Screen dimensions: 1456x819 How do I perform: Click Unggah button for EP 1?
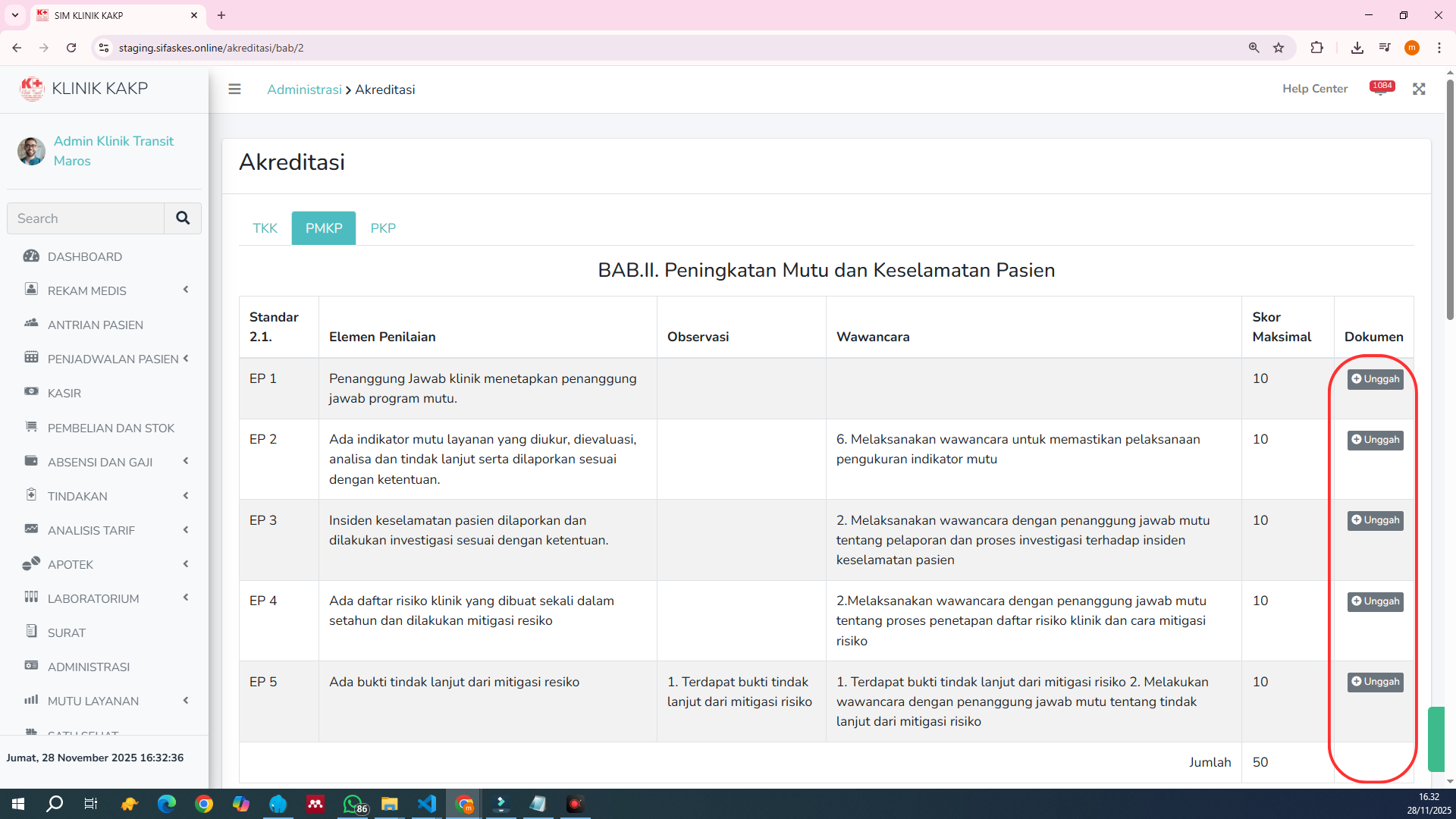click(x=1375, y=379)
